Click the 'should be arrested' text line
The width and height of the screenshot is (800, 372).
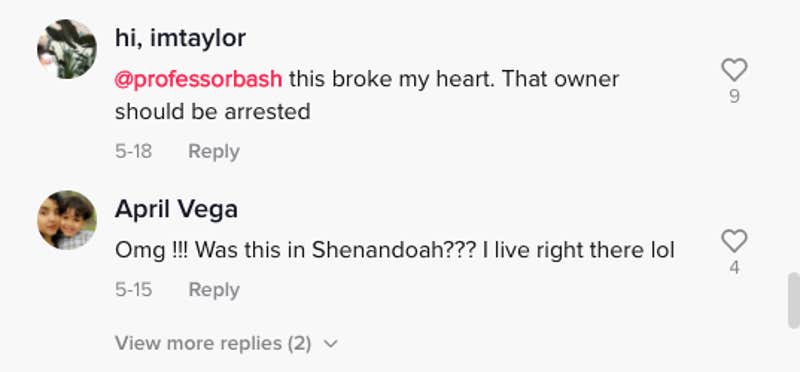(213, 112)
